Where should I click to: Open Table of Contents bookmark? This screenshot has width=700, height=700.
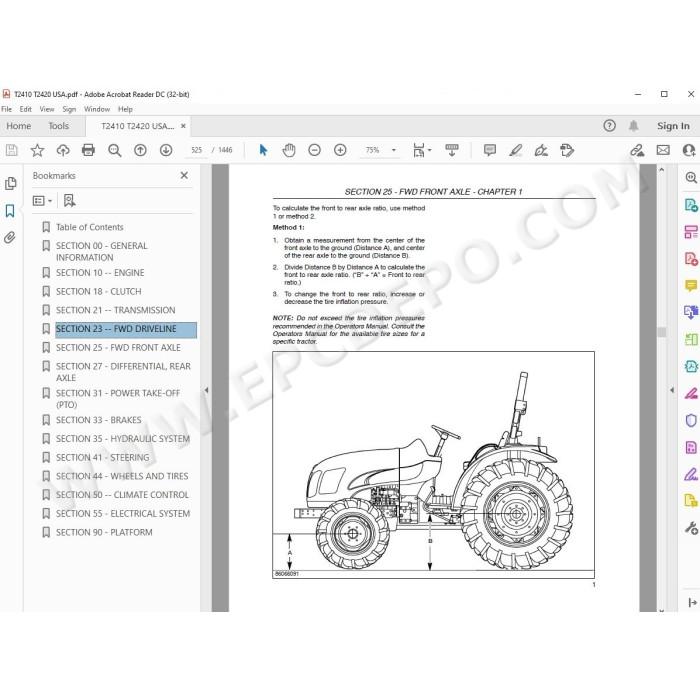click(90, 227)
